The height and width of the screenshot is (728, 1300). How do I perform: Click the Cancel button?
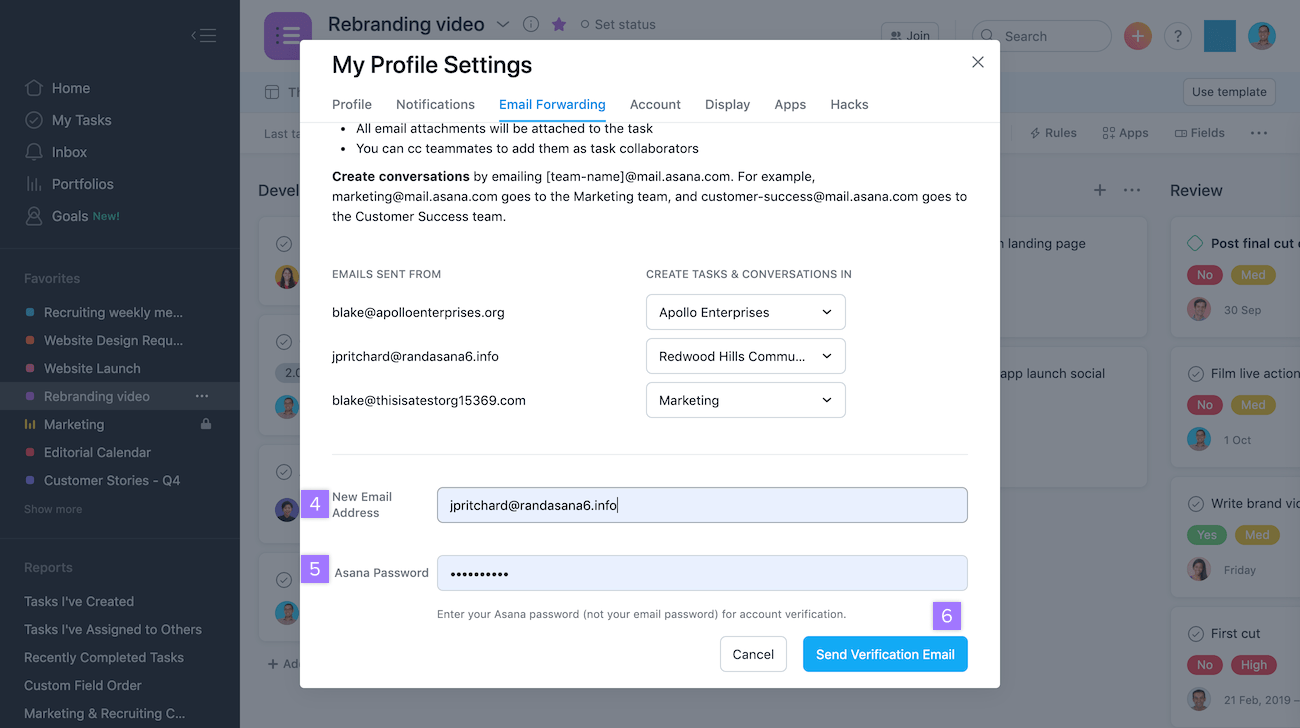pos(753,654)
